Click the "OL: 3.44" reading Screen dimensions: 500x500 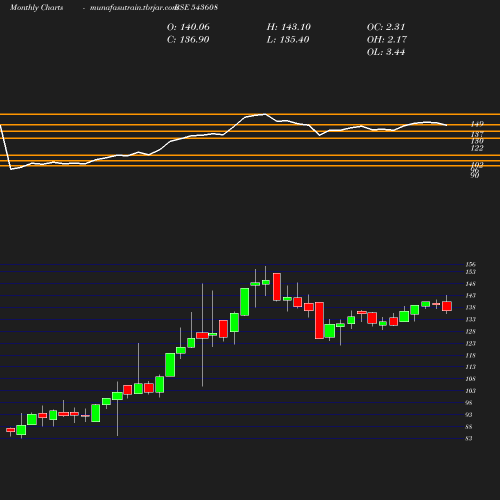pos(386,52)
